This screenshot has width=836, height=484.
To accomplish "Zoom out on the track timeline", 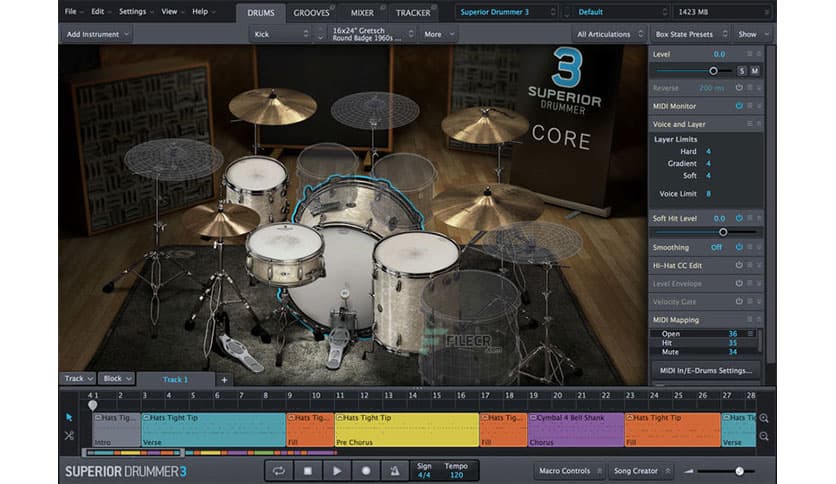I will coord(764,437).
